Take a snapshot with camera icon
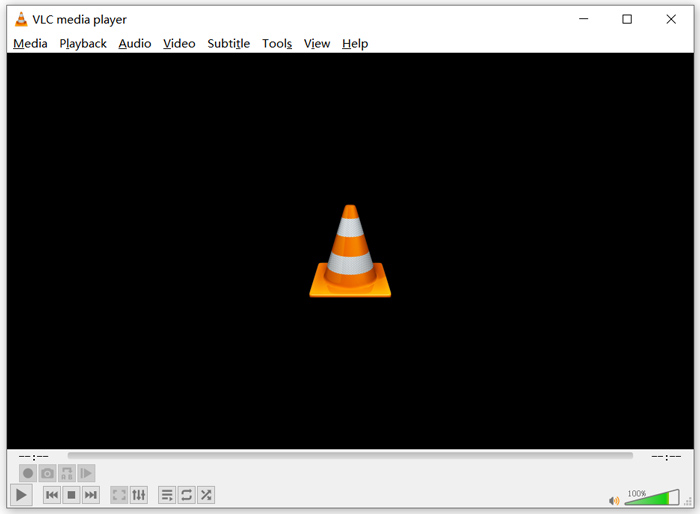This screenshot has height=514, width=700. [x=47, y=473]
